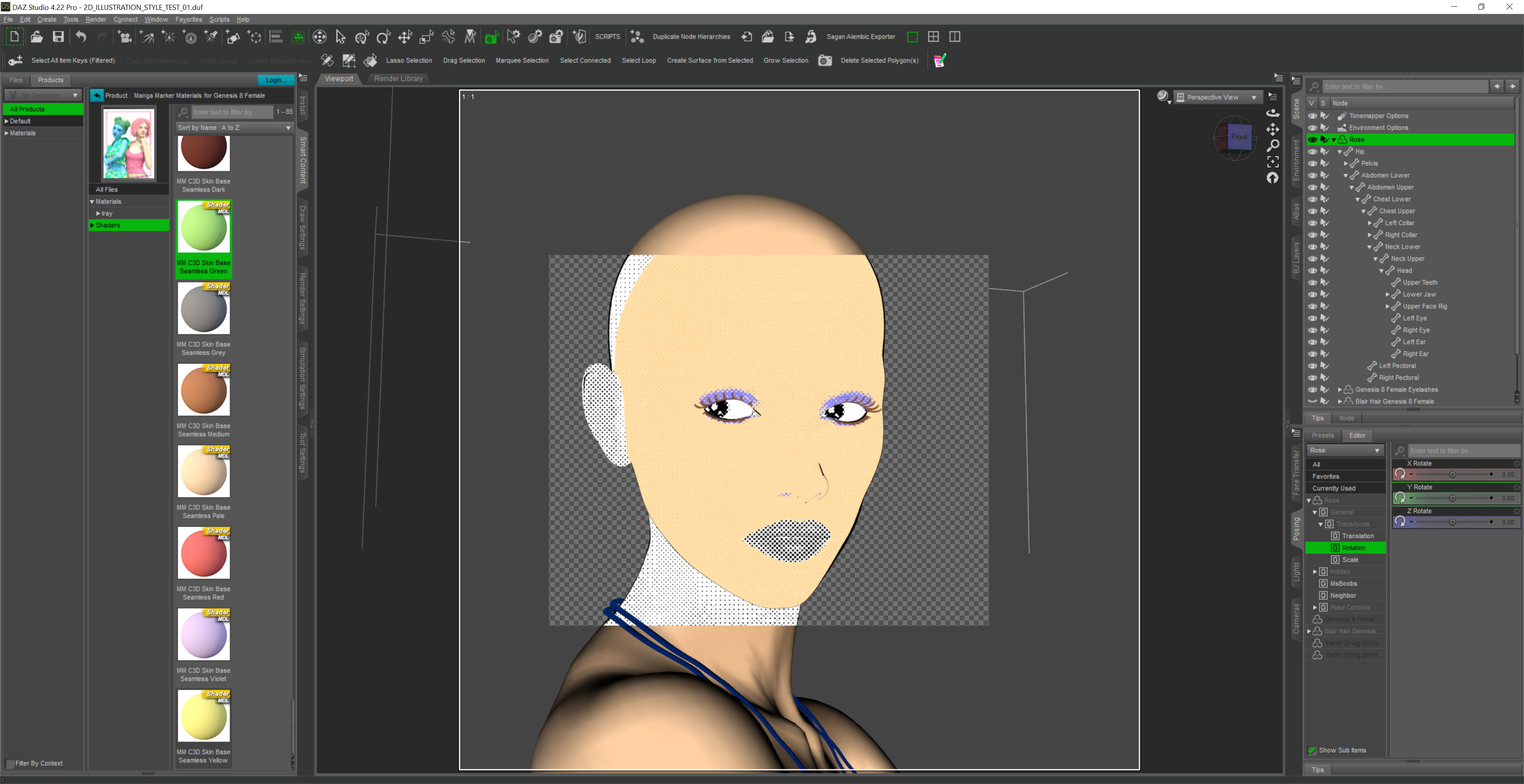This screenshot has height=784, width=1524.
Task: Click the viewport Frame selection icon
Action: 1272,161
